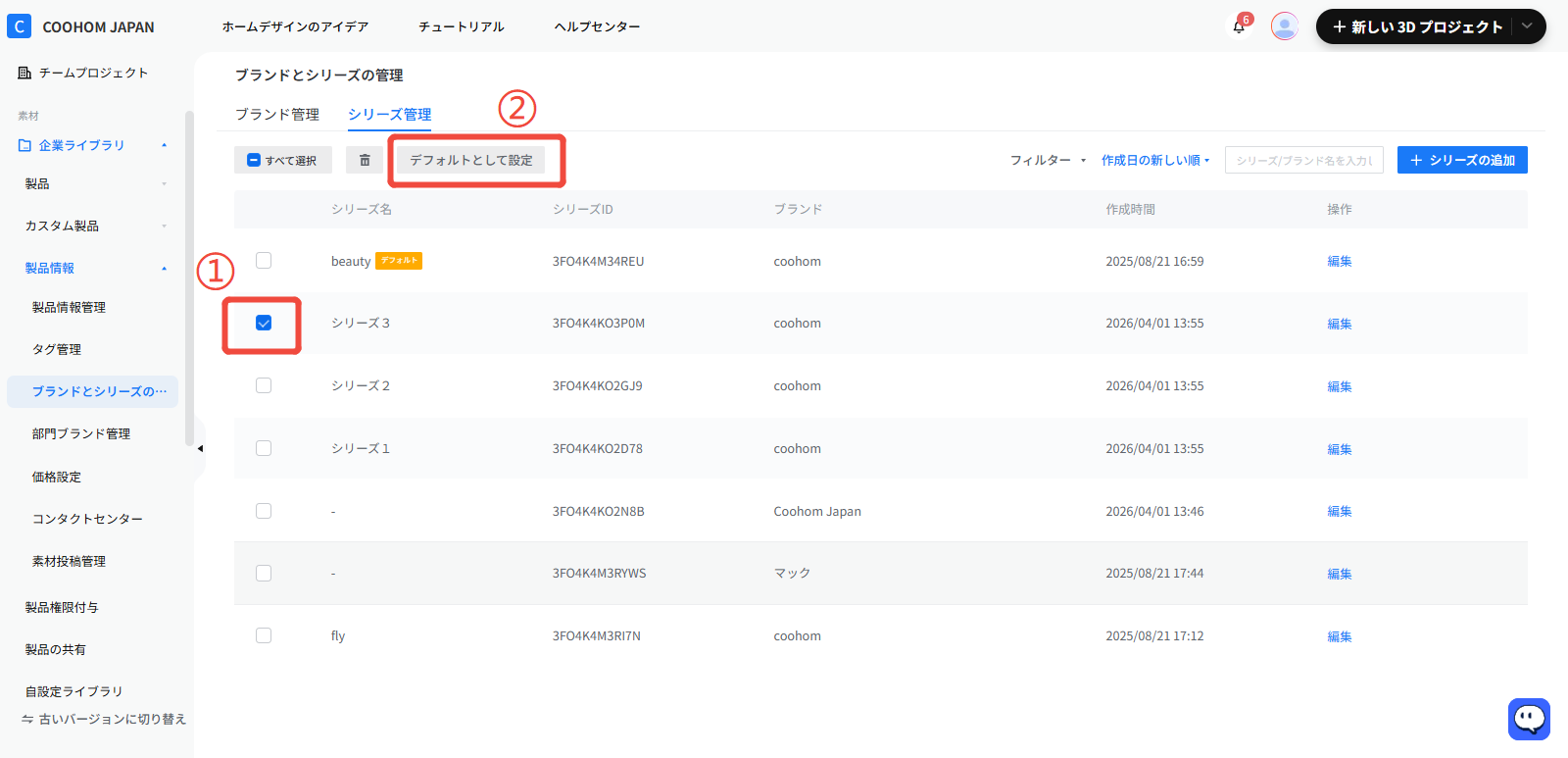Screen dimensions: 1568x758
Task: Click the 企業ライブラリ folder icon
Action: (x=24, y=145)
